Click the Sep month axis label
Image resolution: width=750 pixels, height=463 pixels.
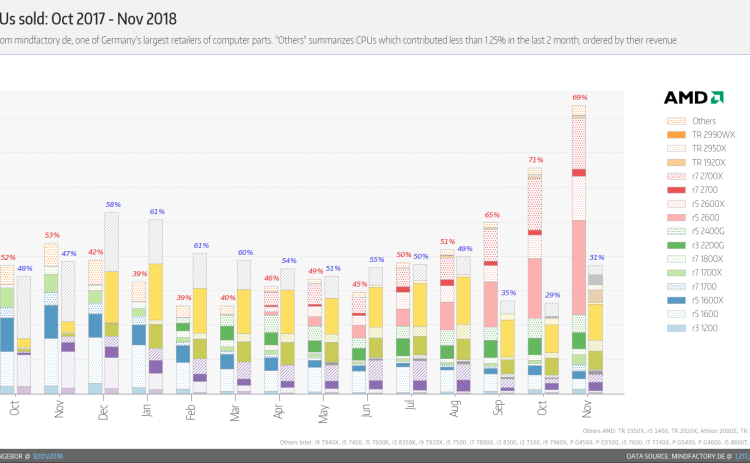498,408
